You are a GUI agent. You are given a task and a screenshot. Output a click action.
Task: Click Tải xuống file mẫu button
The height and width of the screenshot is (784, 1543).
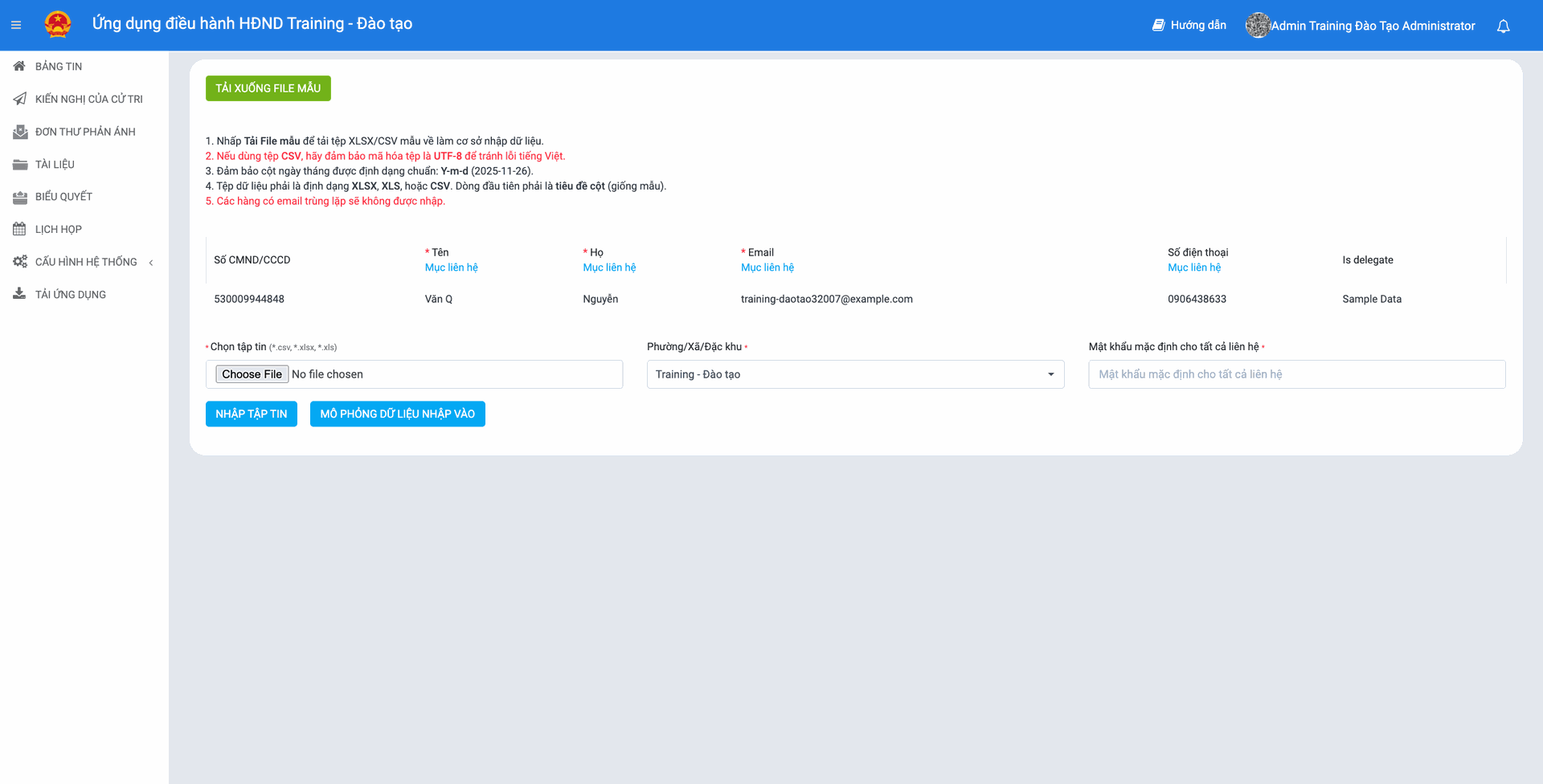pyautogui.click(x=268, y=88)
